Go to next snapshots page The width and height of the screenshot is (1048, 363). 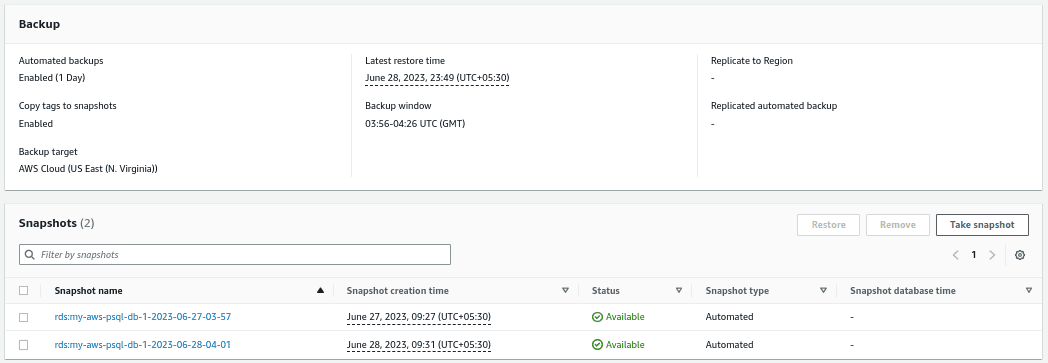[992, 255]
